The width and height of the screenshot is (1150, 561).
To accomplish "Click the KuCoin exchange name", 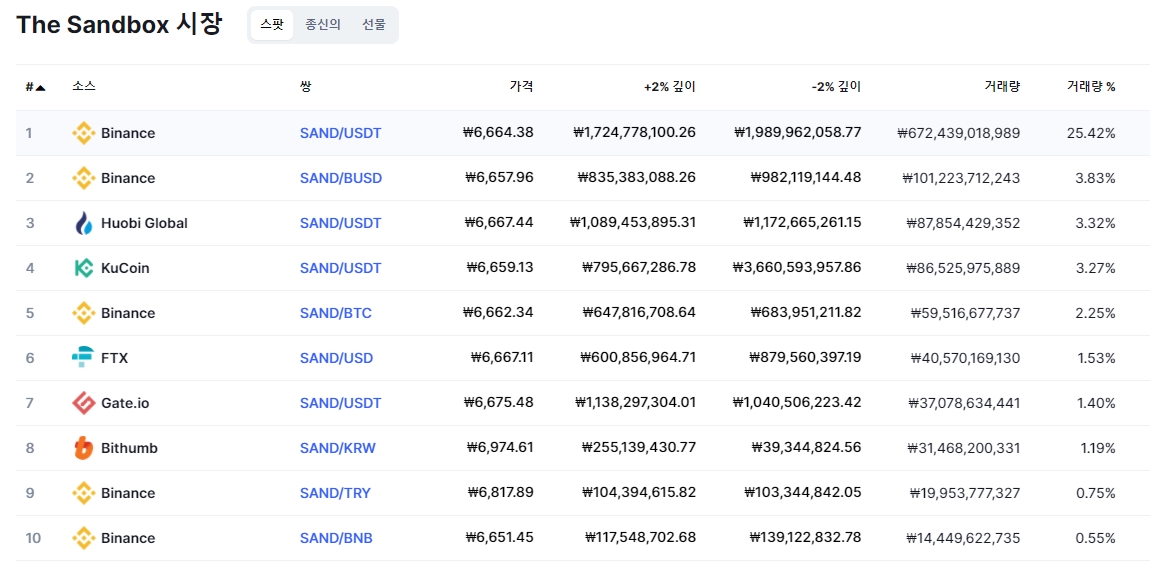I will click(125, 268).
